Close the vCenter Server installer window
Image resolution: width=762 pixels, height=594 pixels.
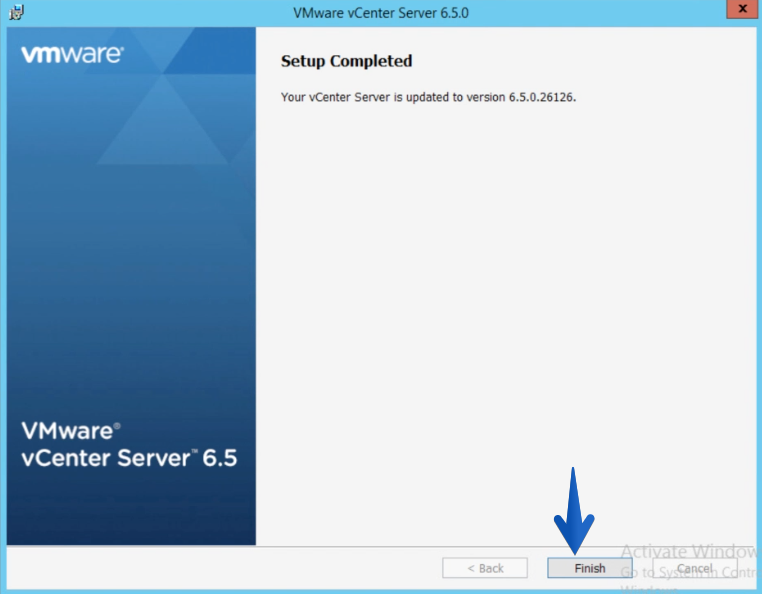coord(742,9)
